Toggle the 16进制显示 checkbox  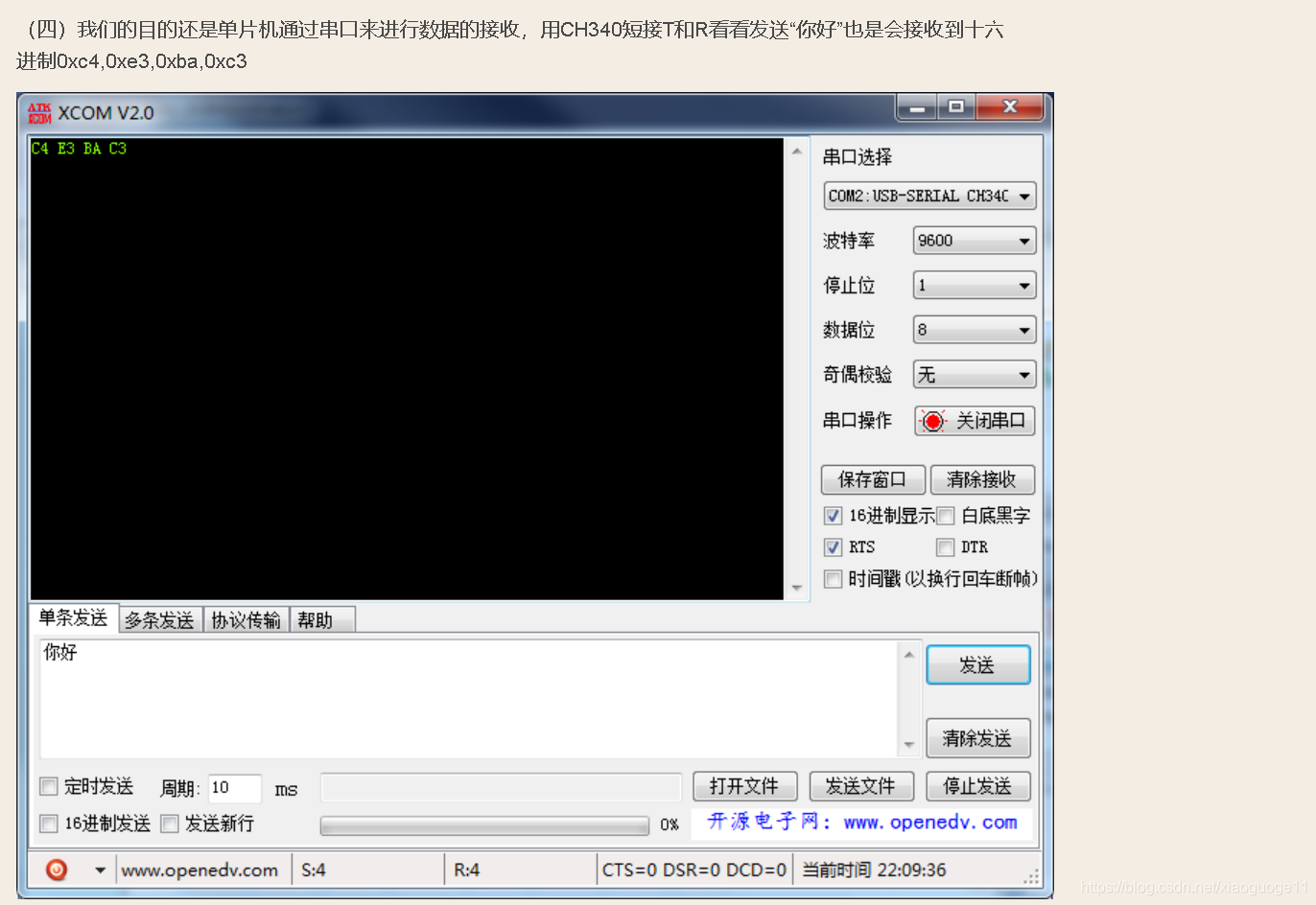[x=833, y=516]
